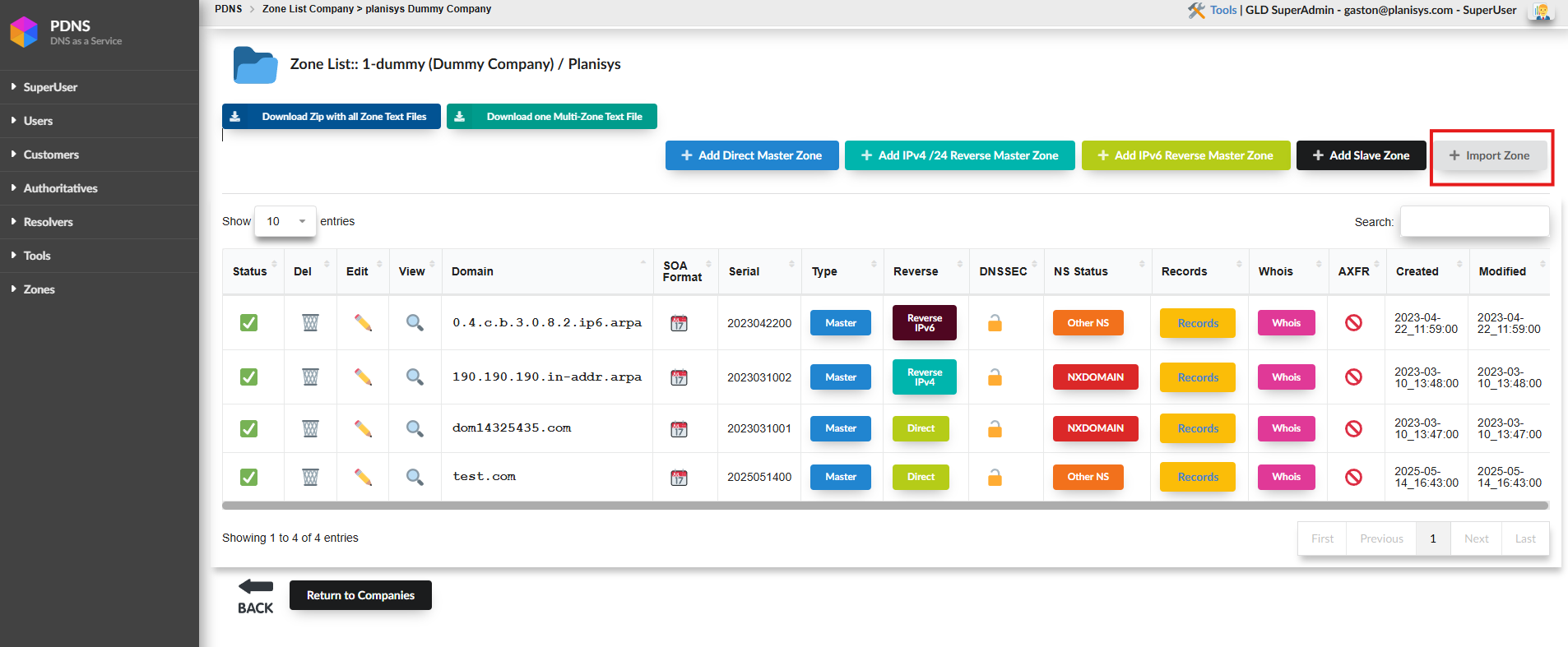Open SOA format calendar icon for test.com
This screenshot has height=647, width=1568.
click(679, 478)
